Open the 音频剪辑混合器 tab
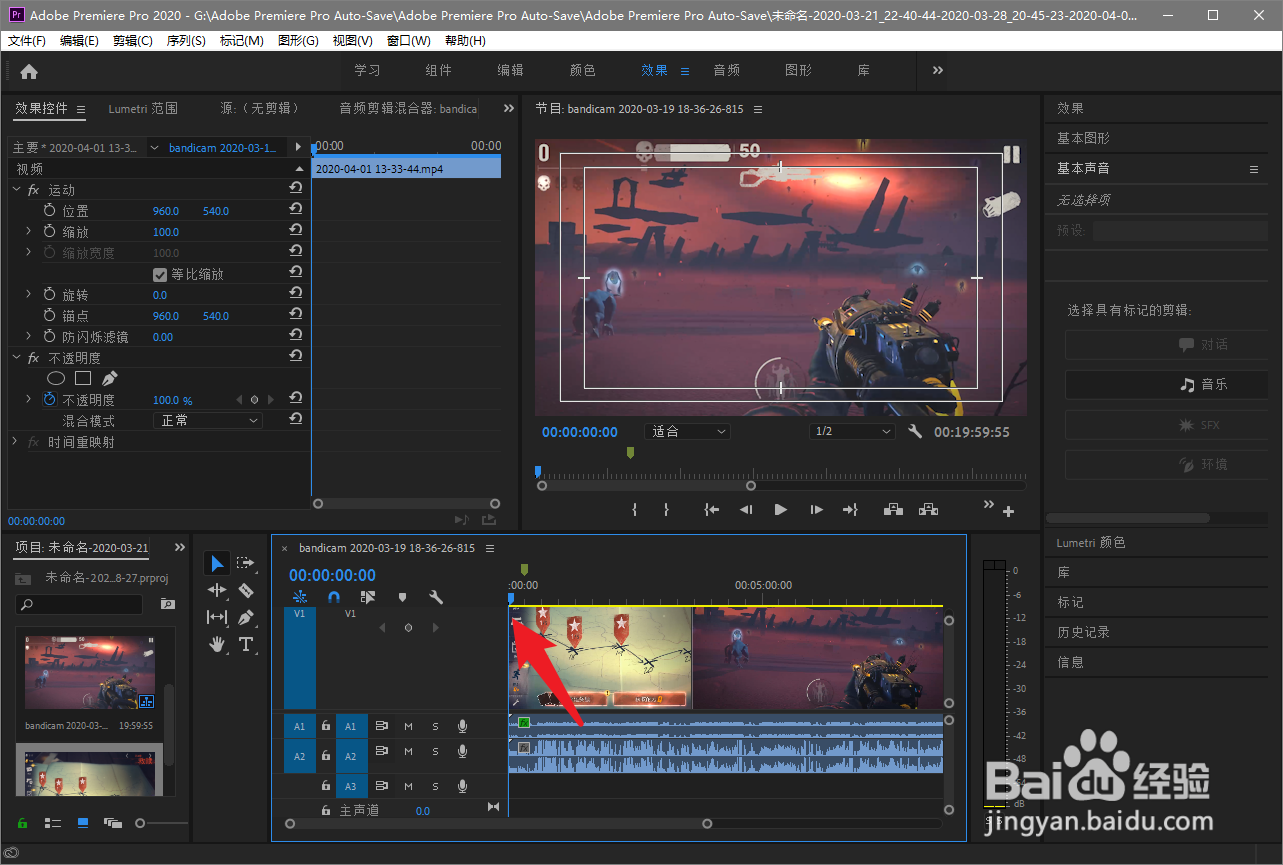 [x=408, y=108]
